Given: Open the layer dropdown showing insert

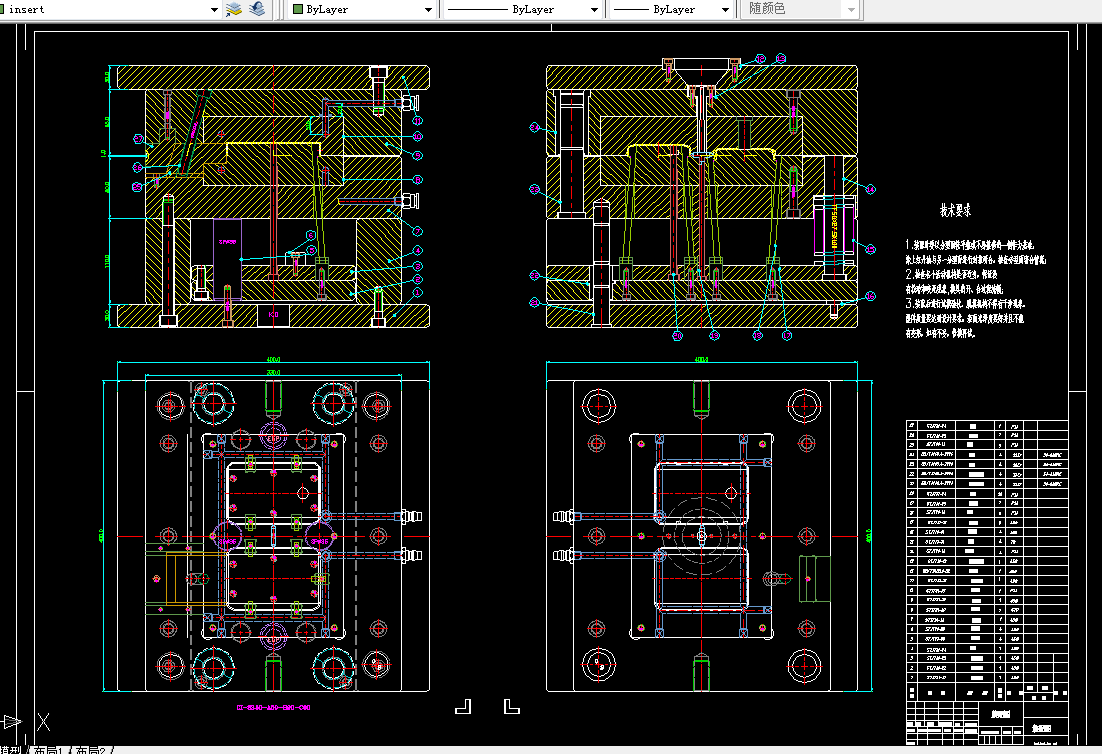Looking at the screenshot, I should (x=110, y=9).
